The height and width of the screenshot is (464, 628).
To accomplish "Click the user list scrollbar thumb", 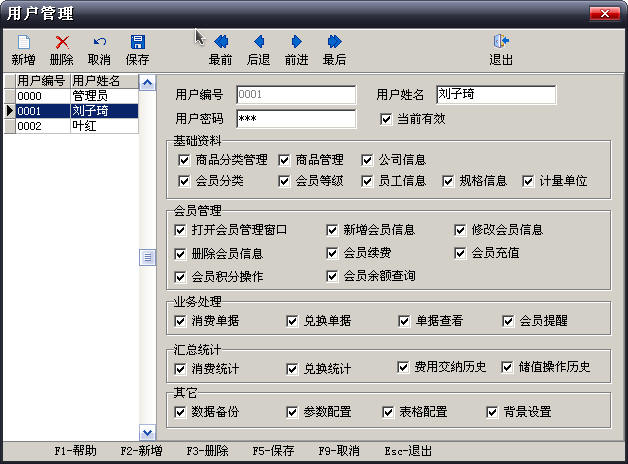I will [147, 257].
